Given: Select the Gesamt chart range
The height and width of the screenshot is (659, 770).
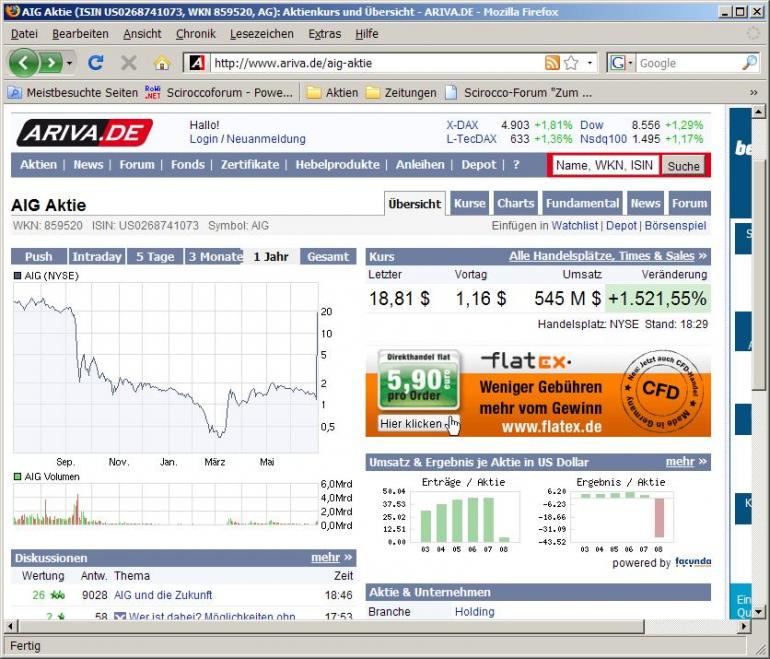Looking at the screenshot, I should tap(328, 256).
